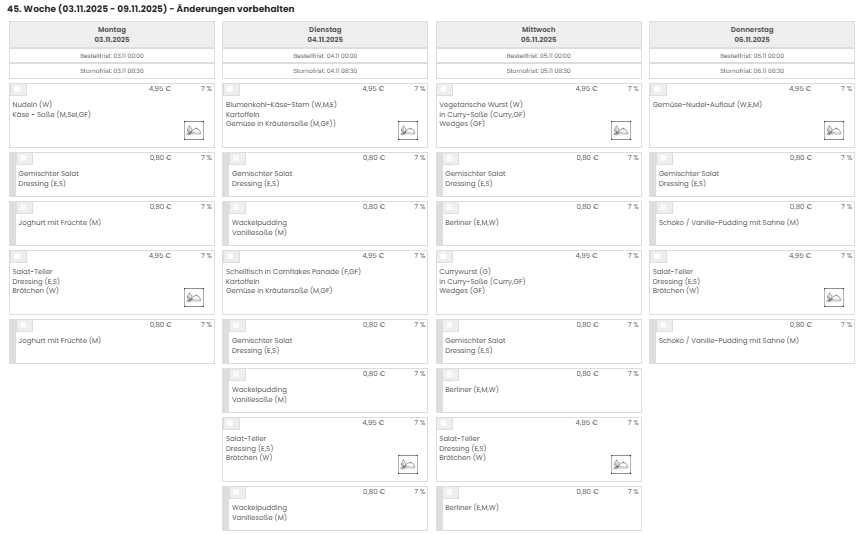Viewport: 859px width, 534px height.
Task: Click the Mittwoch 05.11.2025 column header
Action: click(x=539, y=34)
